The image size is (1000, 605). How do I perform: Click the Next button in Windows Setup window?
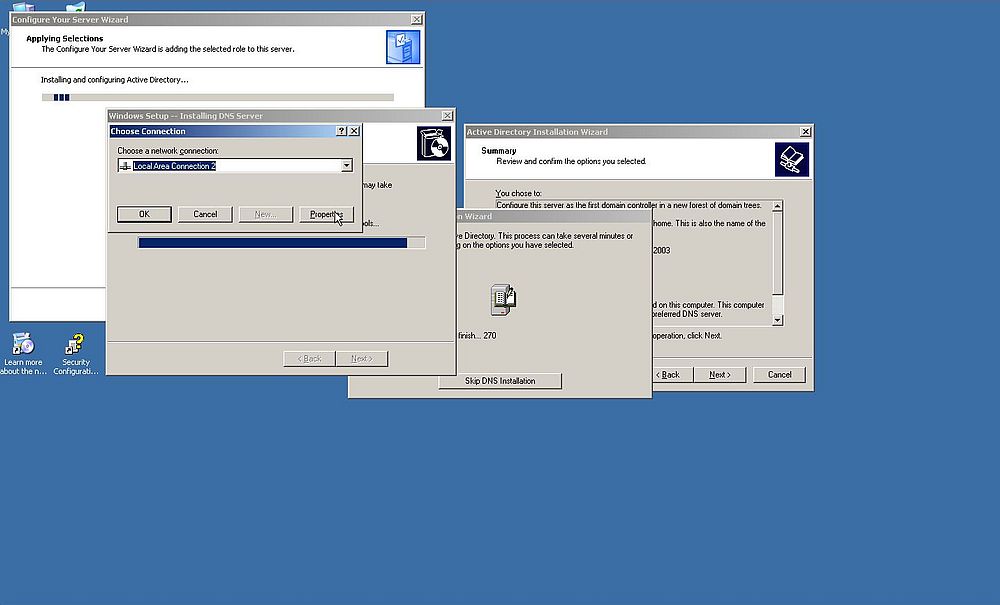click(362, 358)
